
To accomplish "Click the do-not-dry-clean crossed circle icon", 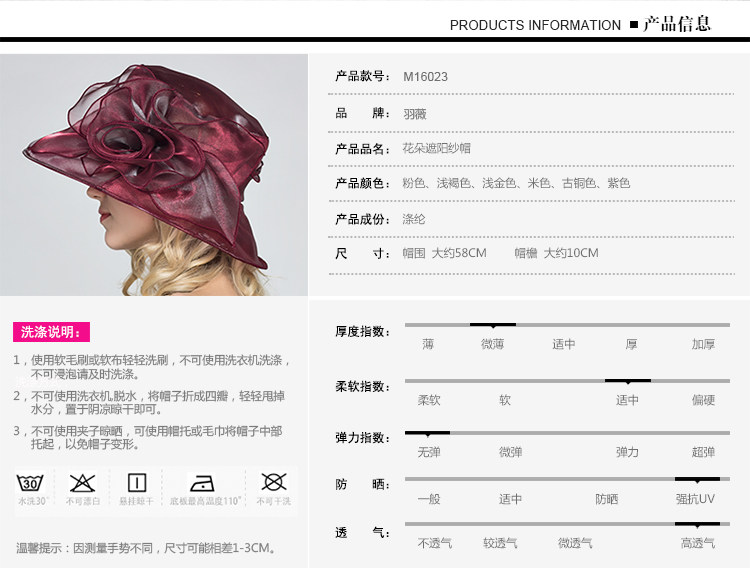I will [x=274, y=482].
